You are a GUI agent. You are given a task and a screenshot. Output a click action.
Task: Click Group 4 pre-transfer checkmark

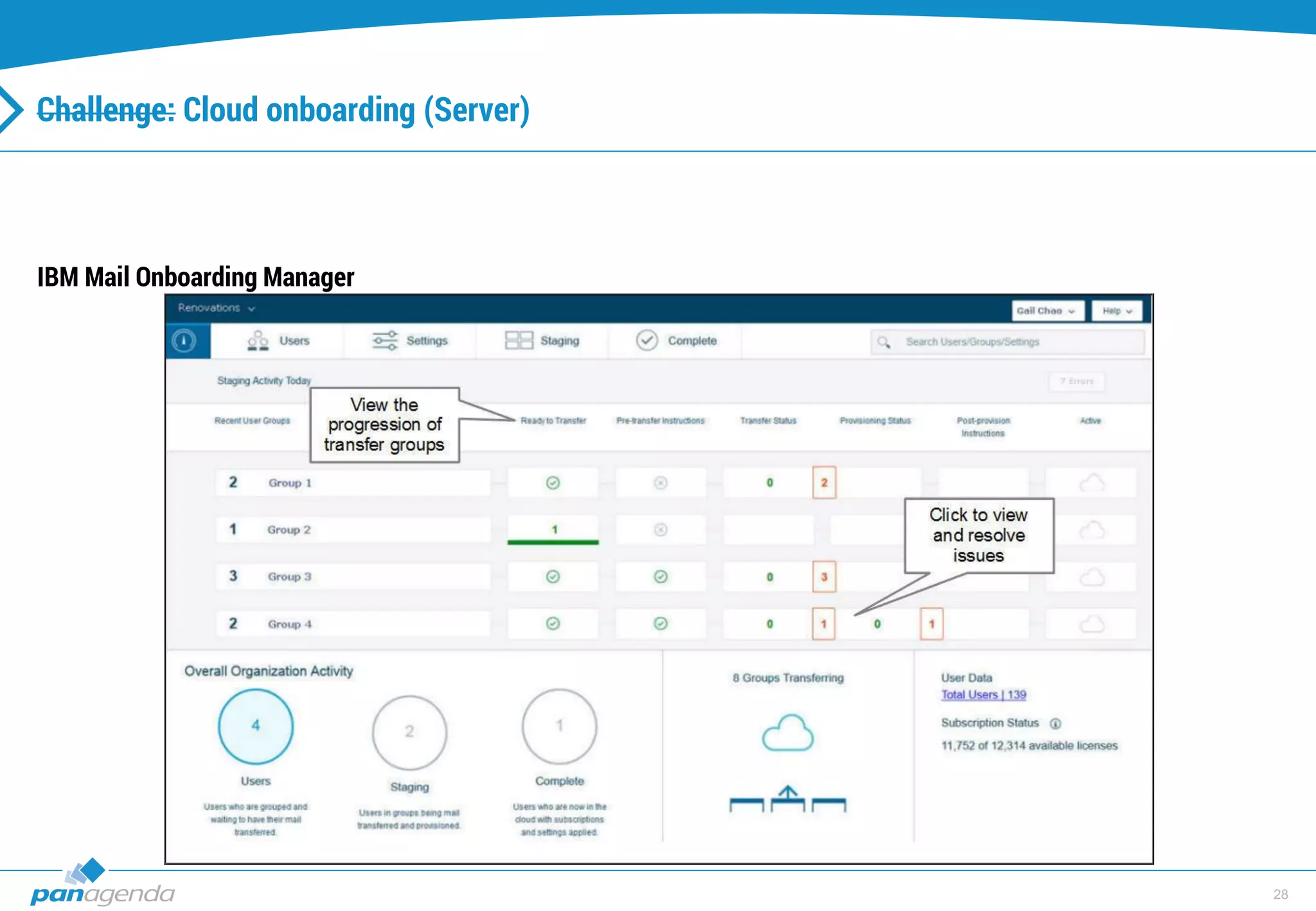pyautogui.click(x=661, y=623)
